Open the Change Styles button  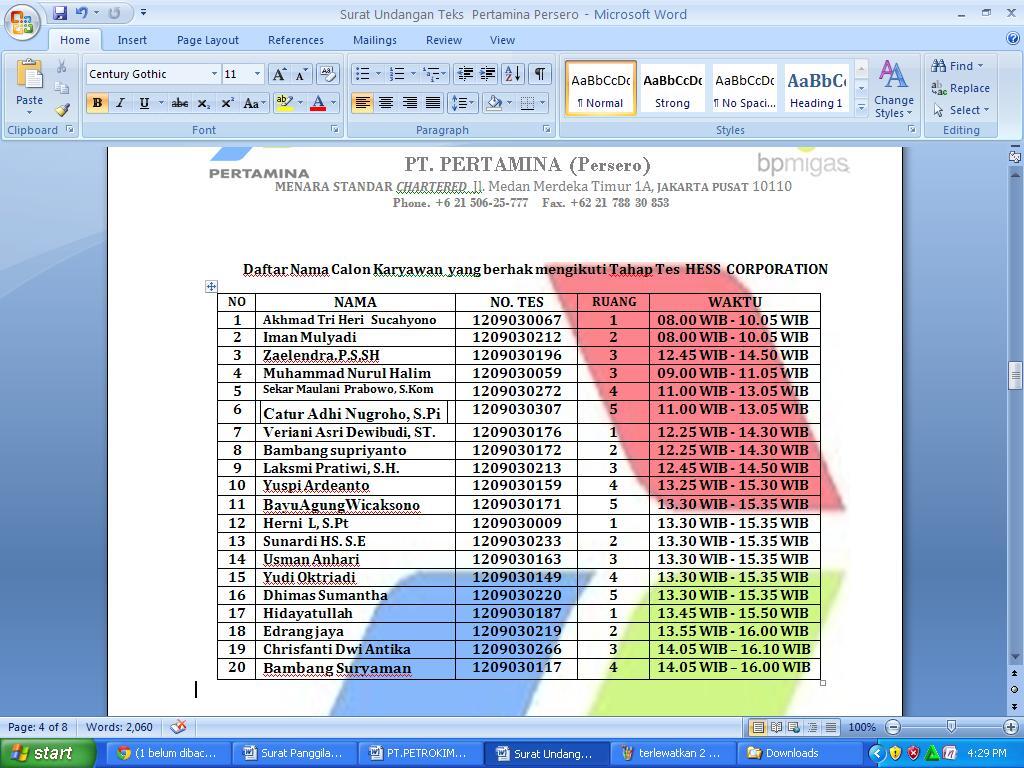(x=893, y=89)
